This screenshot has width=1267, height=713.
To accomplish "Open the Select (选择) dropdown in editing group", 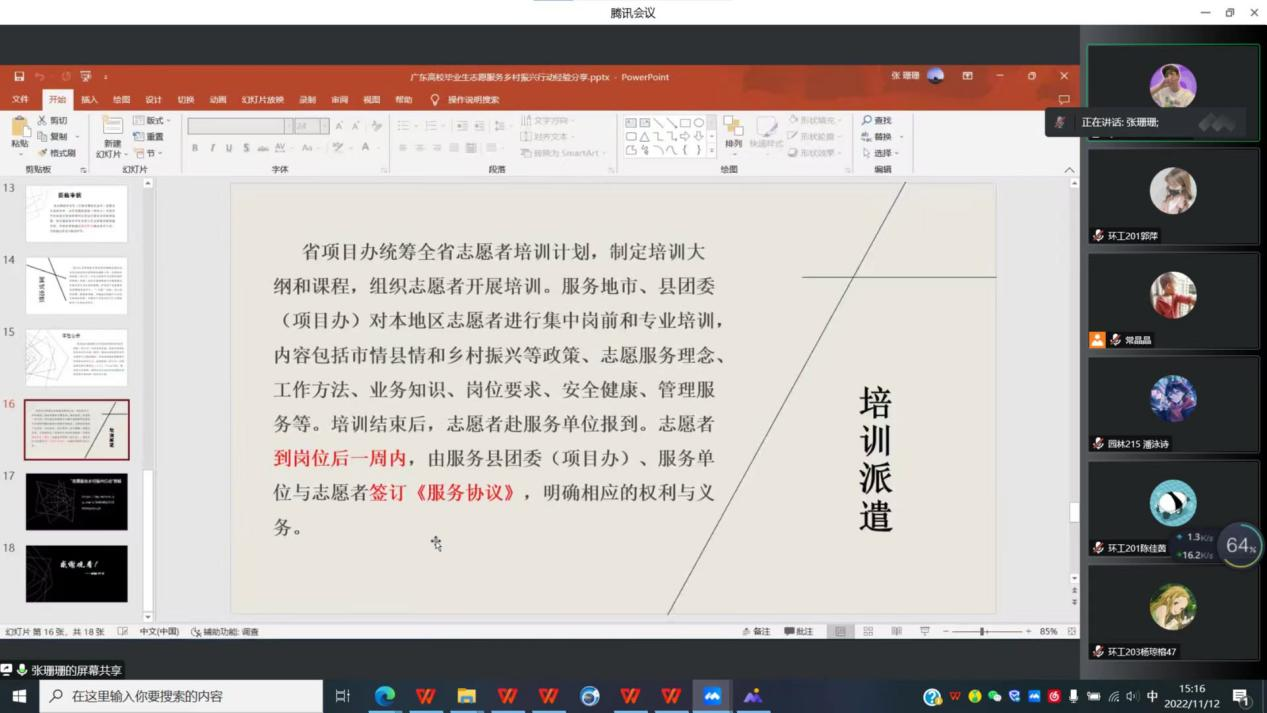I will point(881,153).
